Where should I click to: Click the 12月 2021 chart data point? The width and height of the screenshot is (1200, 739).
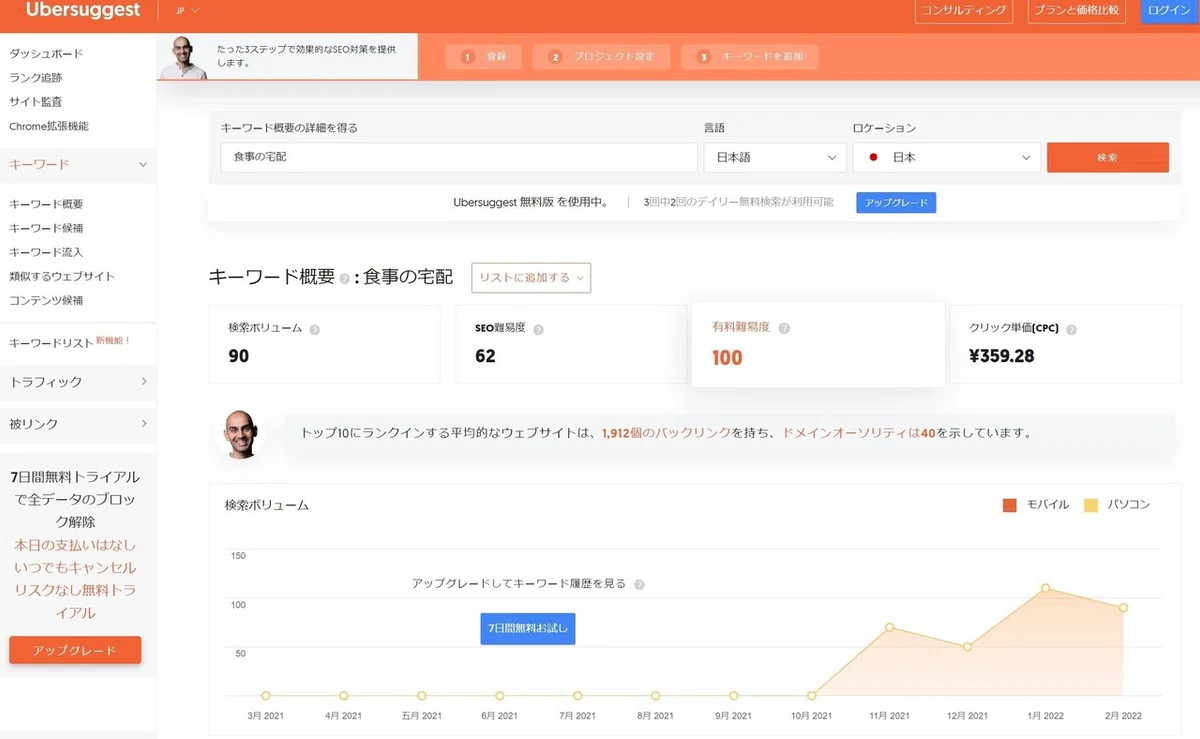(x=967, y=647)
